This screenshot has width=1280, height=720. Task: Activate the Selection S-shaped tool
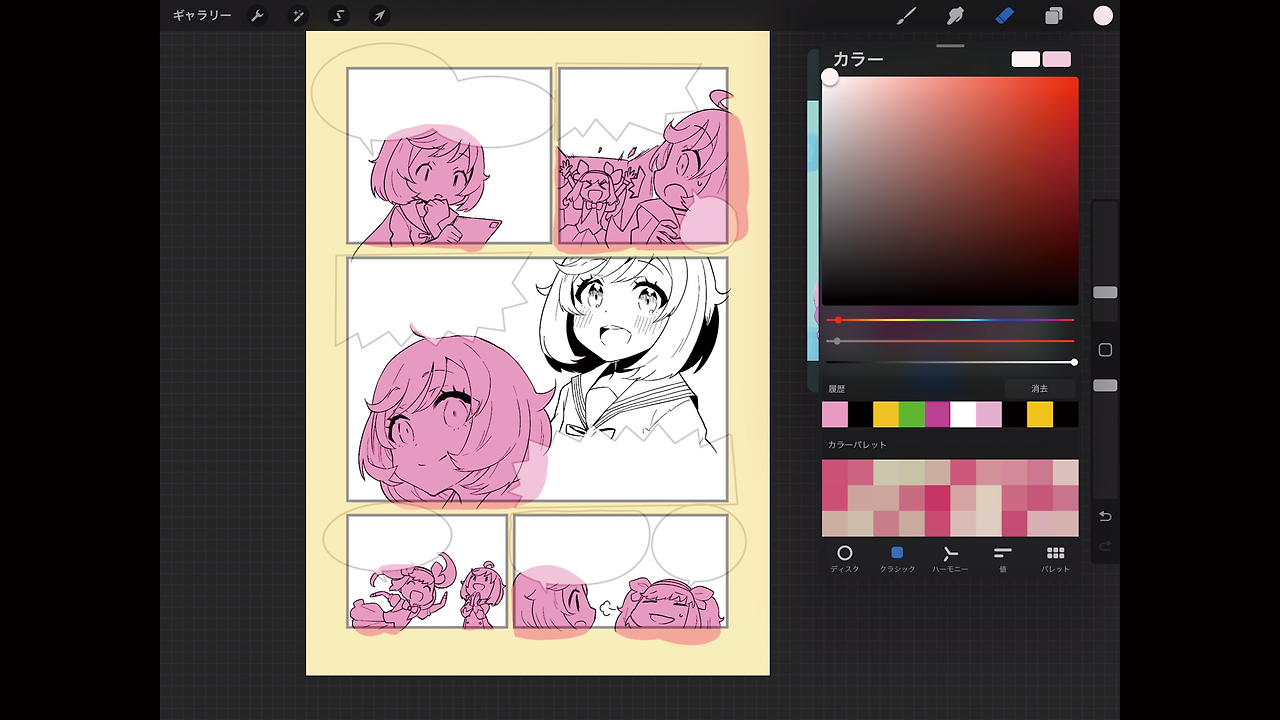[339, 16]
